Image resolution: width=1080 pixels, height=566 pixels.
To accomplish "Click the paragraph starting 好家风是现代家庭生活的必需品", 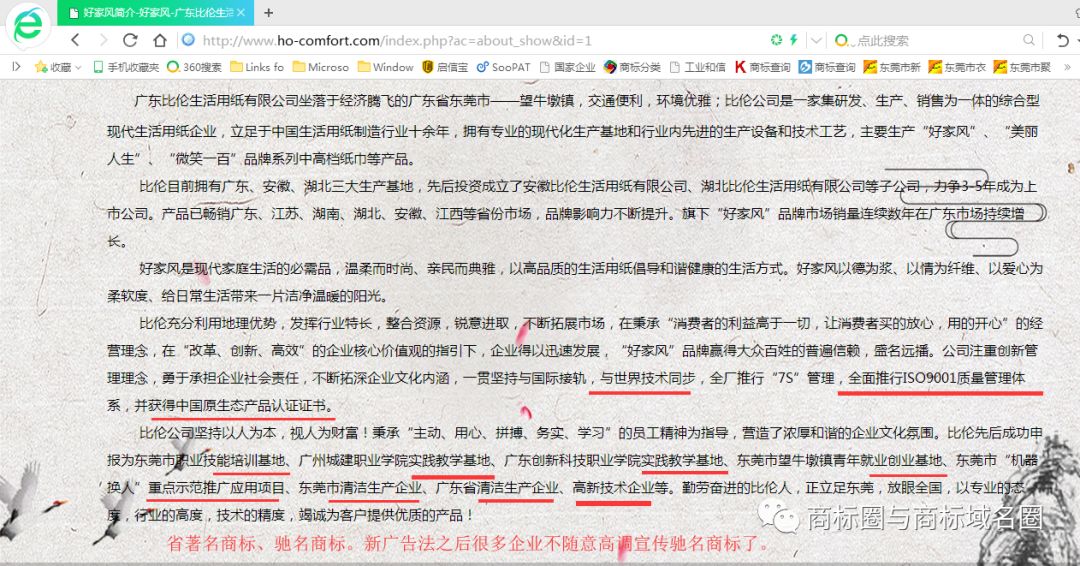I will 575,282.
